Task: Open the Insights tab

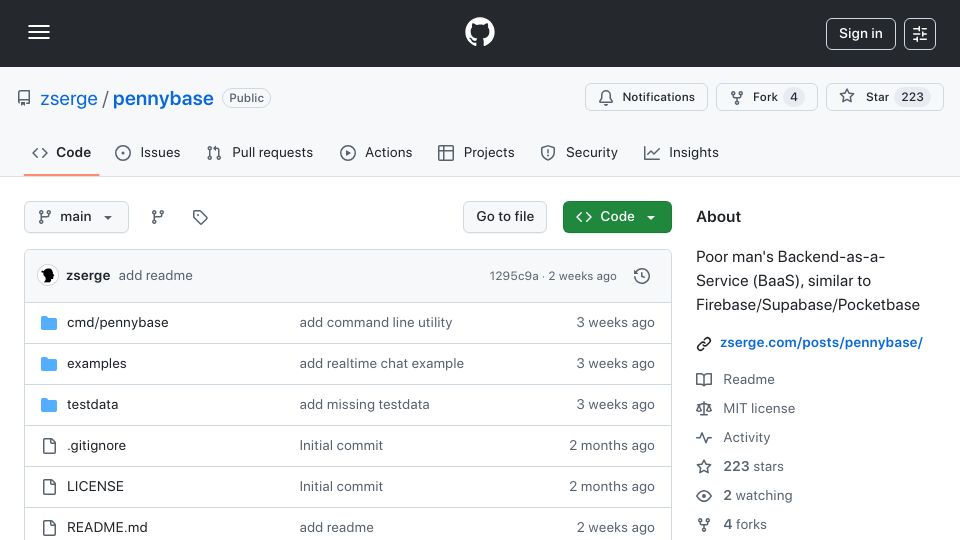Action: (x=681, y=152)
